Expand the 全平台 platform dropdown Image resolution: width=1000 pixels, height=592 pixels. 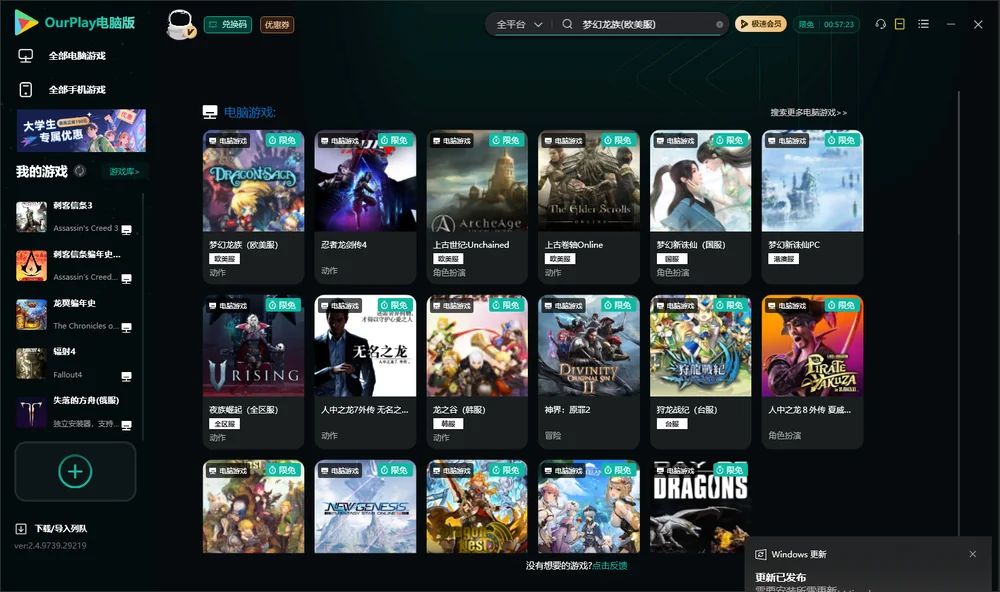coord(519,24)
